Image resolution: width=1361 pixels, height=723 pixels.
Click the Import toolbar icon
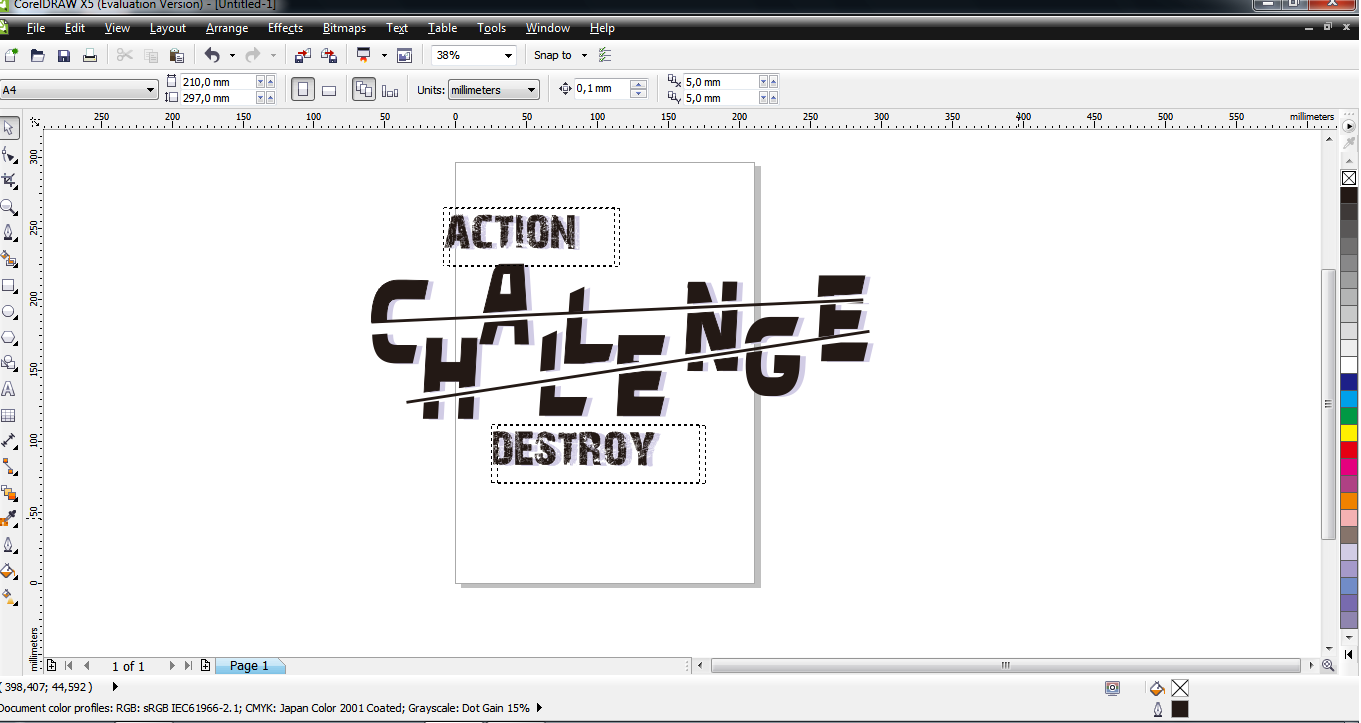coord(302,55)
